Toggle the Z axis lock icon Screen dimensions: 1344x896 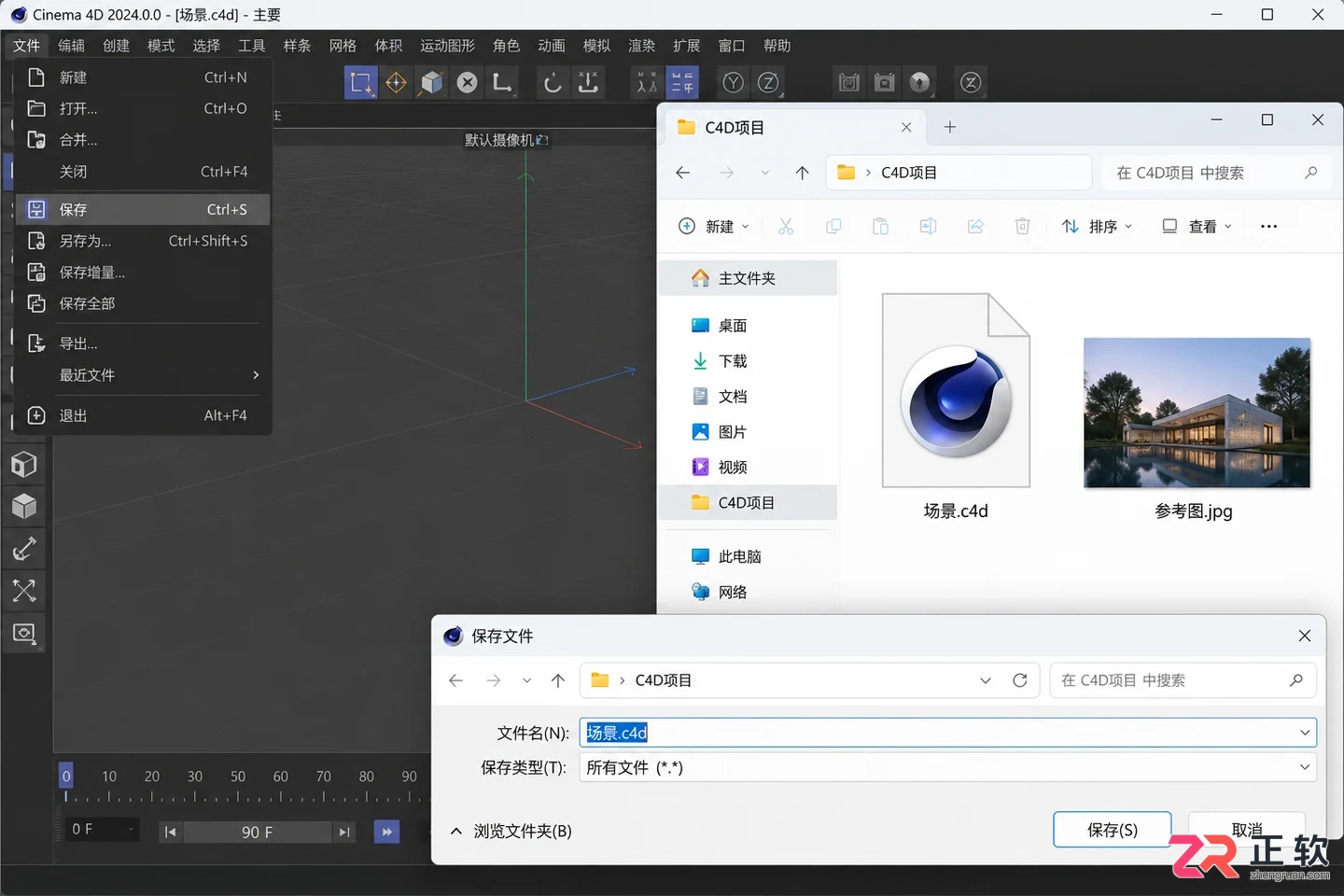768,82
